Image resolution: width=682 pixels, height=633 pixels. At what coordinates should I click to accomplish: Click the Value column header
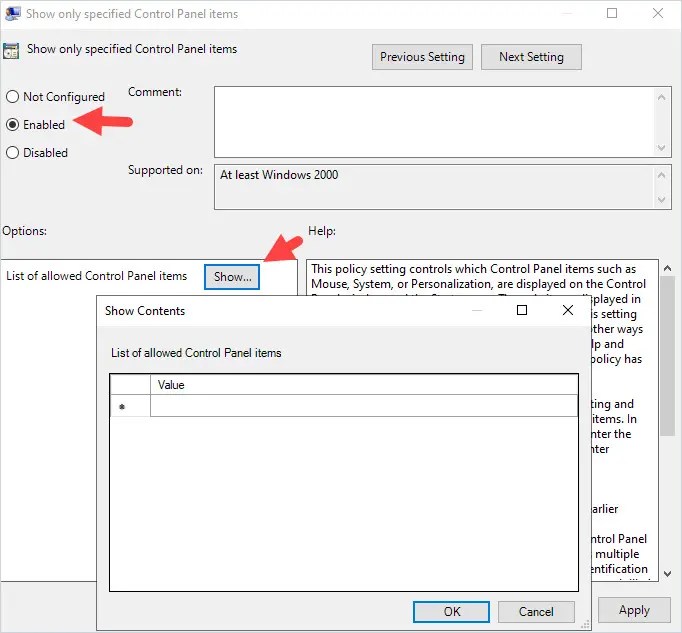364,385
